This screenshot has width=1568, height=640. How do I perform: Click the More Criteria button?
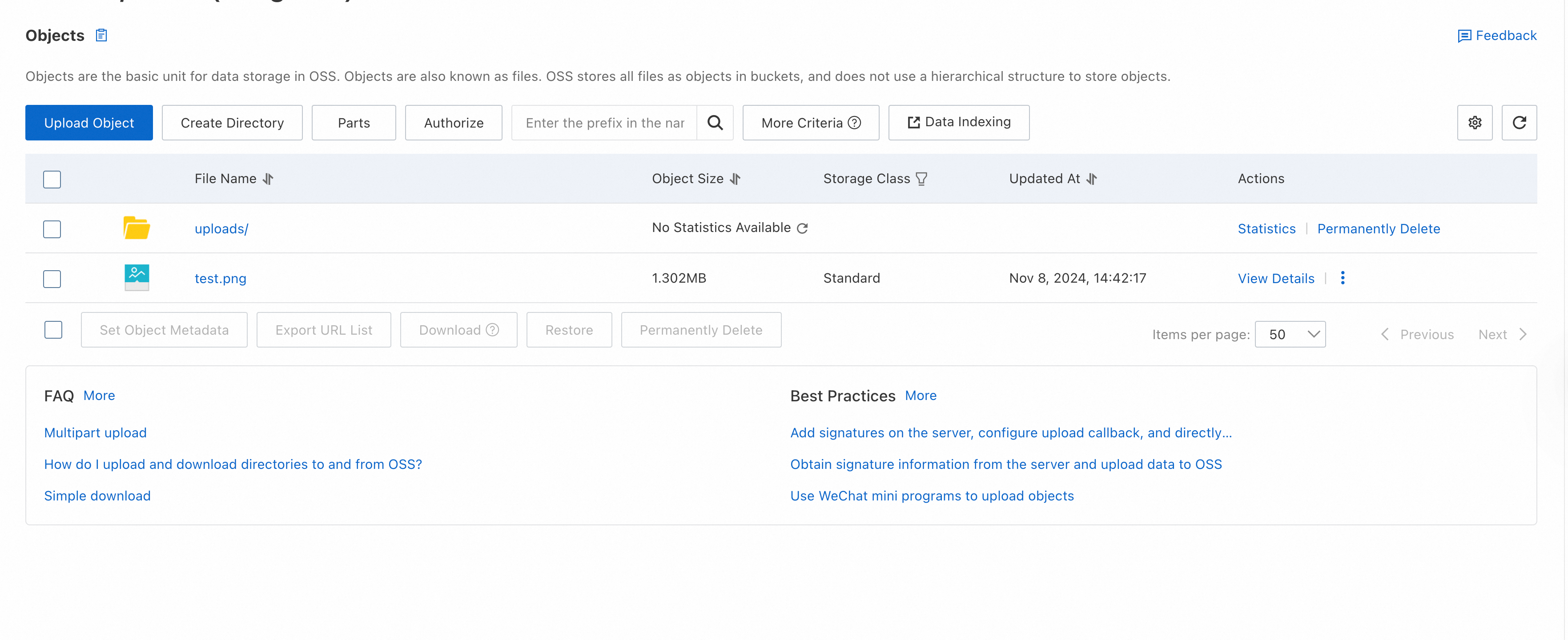tap(810, 123)
